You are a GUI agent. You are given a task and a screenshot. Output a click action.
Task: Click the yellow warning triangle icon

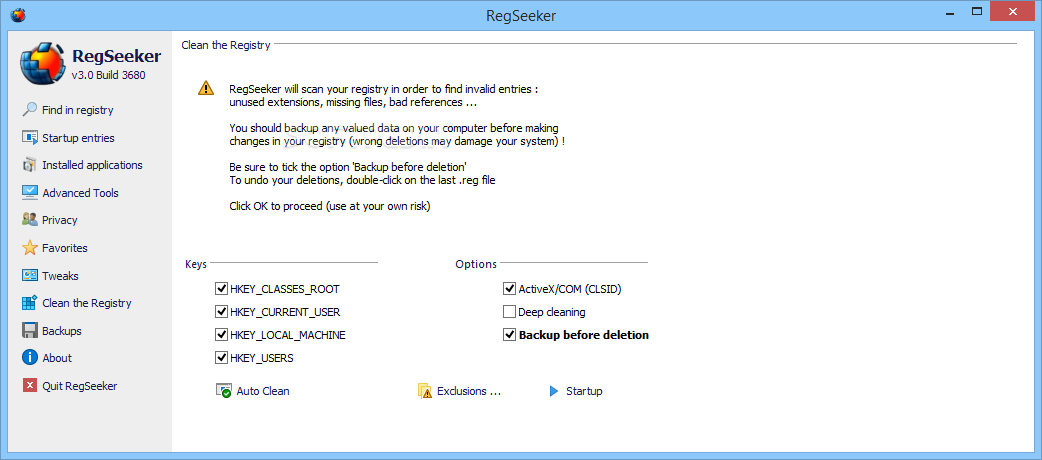coord(206,88)
